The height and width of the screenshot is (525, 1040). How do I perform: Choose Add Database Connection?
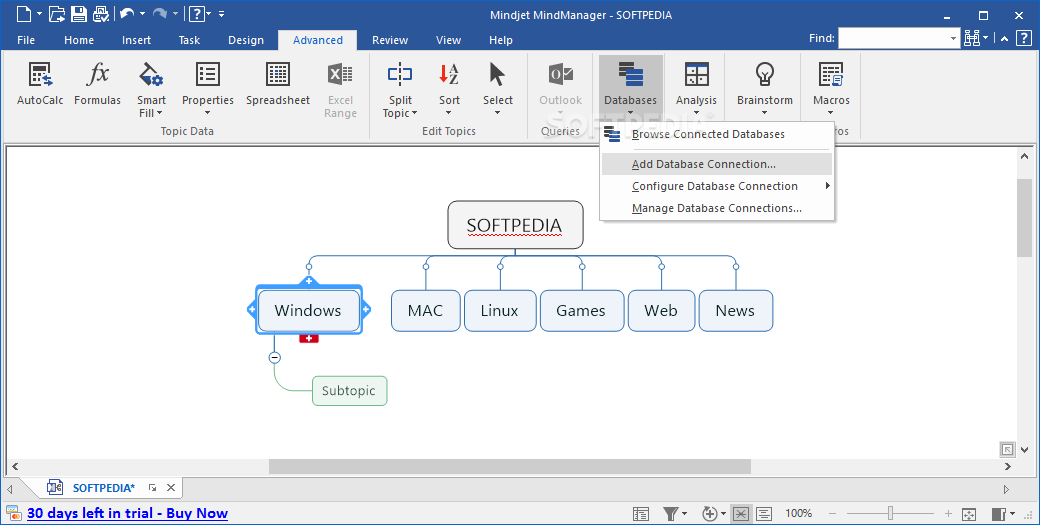(716, 164)
